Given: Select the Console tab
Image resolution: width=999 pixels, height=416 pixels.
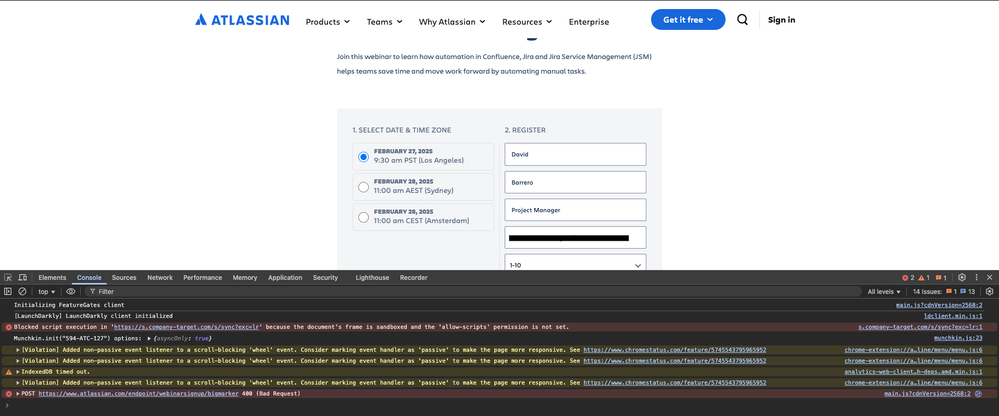Looking at the screenshot, I should coord(89,278).
